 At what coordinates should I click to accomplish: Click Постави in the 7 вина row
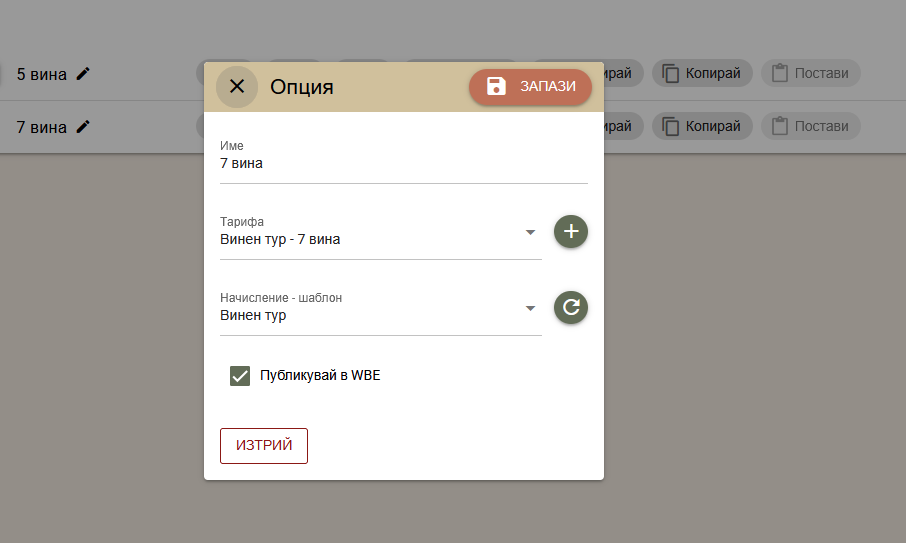pos(811,126)
